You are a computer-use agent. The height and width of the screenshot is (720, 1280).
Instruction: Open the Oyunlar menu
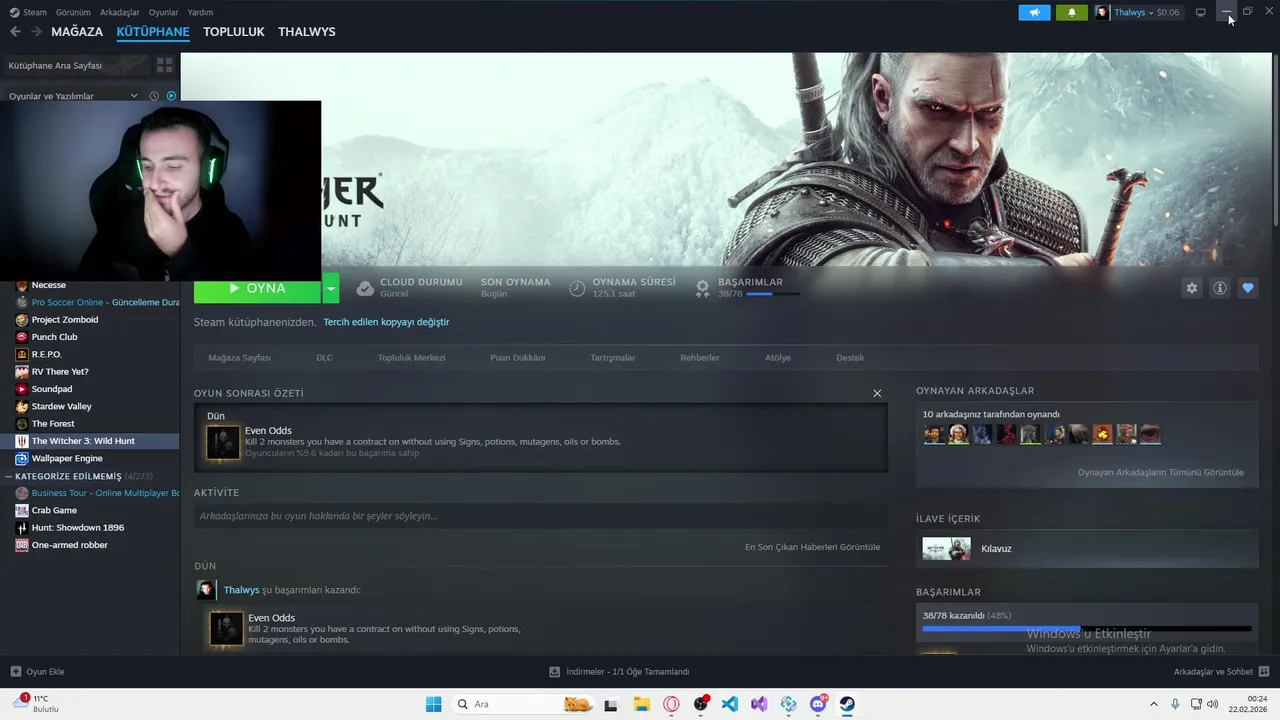[164, 12]
